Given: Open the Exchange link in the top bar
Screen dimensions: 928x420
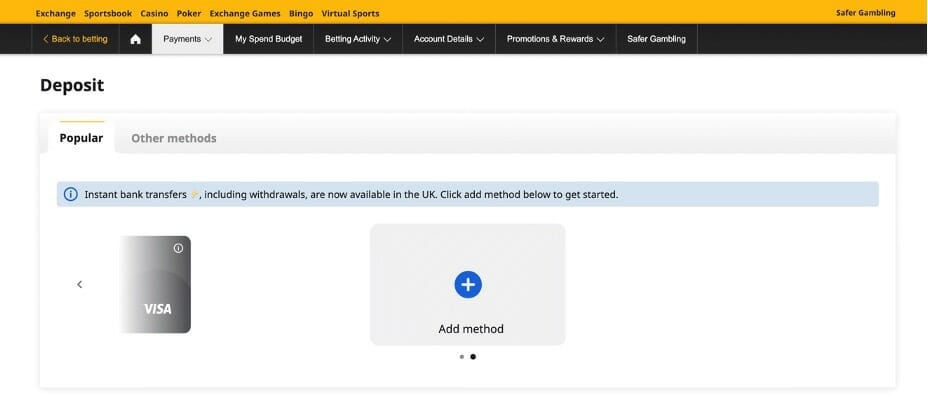Looking at the screenshot, I should pyautogui.click(x=56, y=13).
